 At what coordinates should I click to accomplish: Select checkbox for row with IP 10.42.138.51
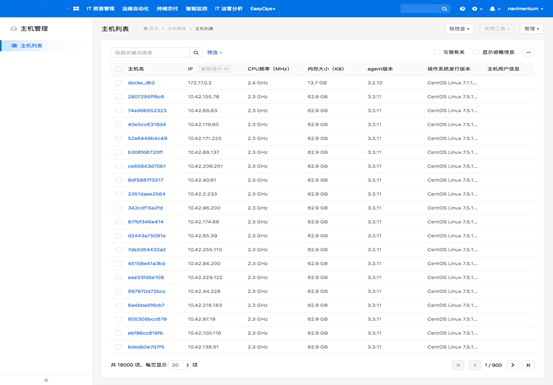119,347
